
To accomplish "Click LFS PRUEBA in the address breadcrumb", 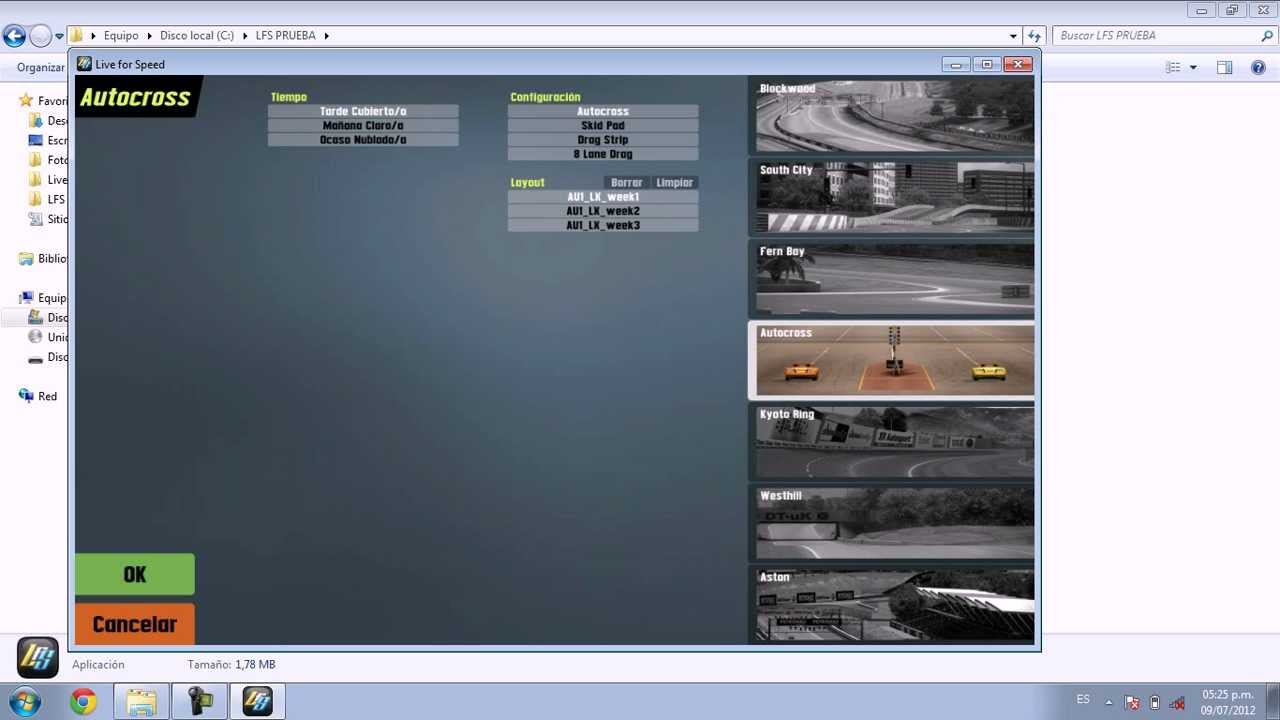I will [x=285, y=35].
